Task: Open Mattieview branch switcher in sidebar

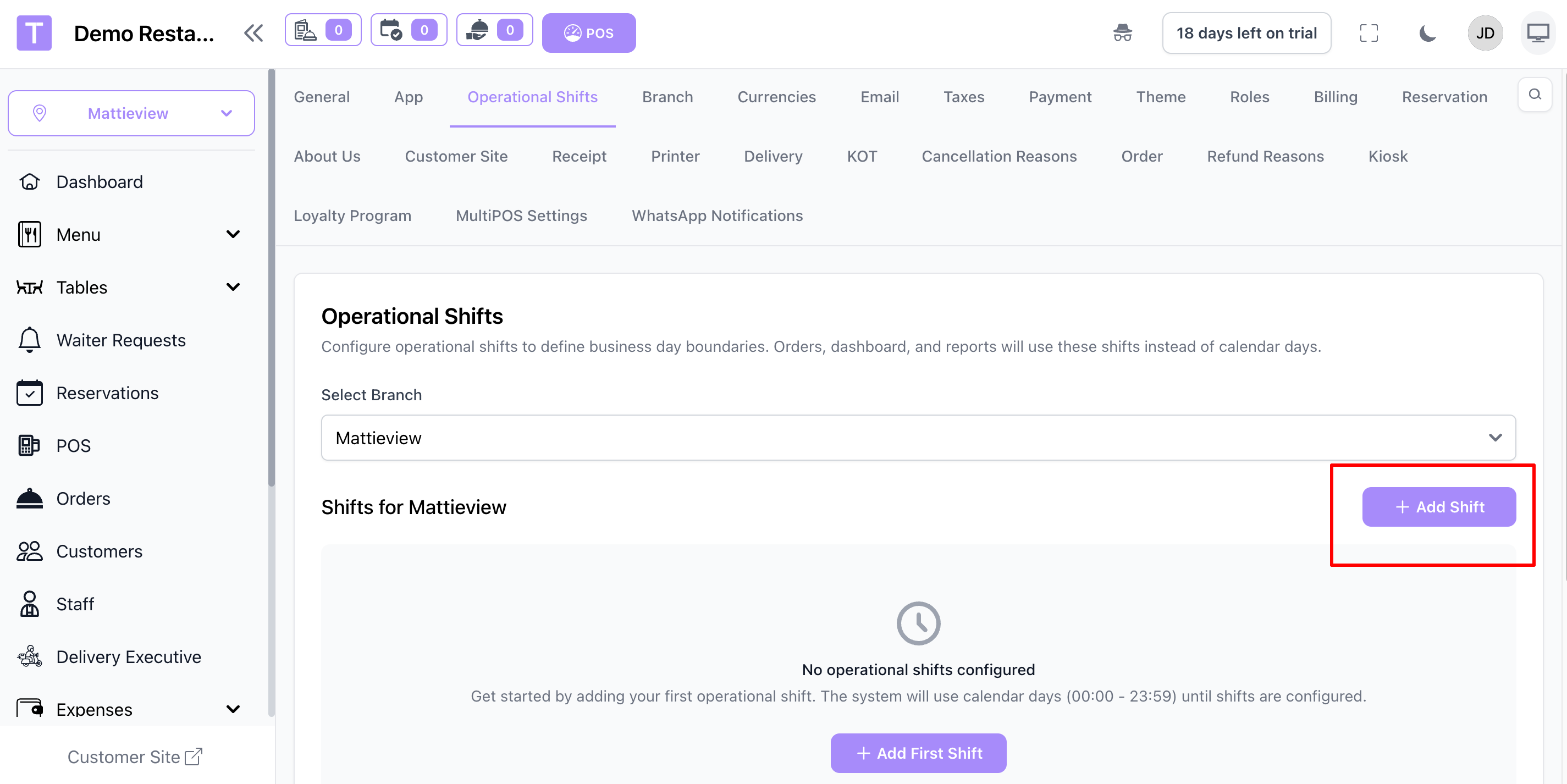Action: click(131, 113)
